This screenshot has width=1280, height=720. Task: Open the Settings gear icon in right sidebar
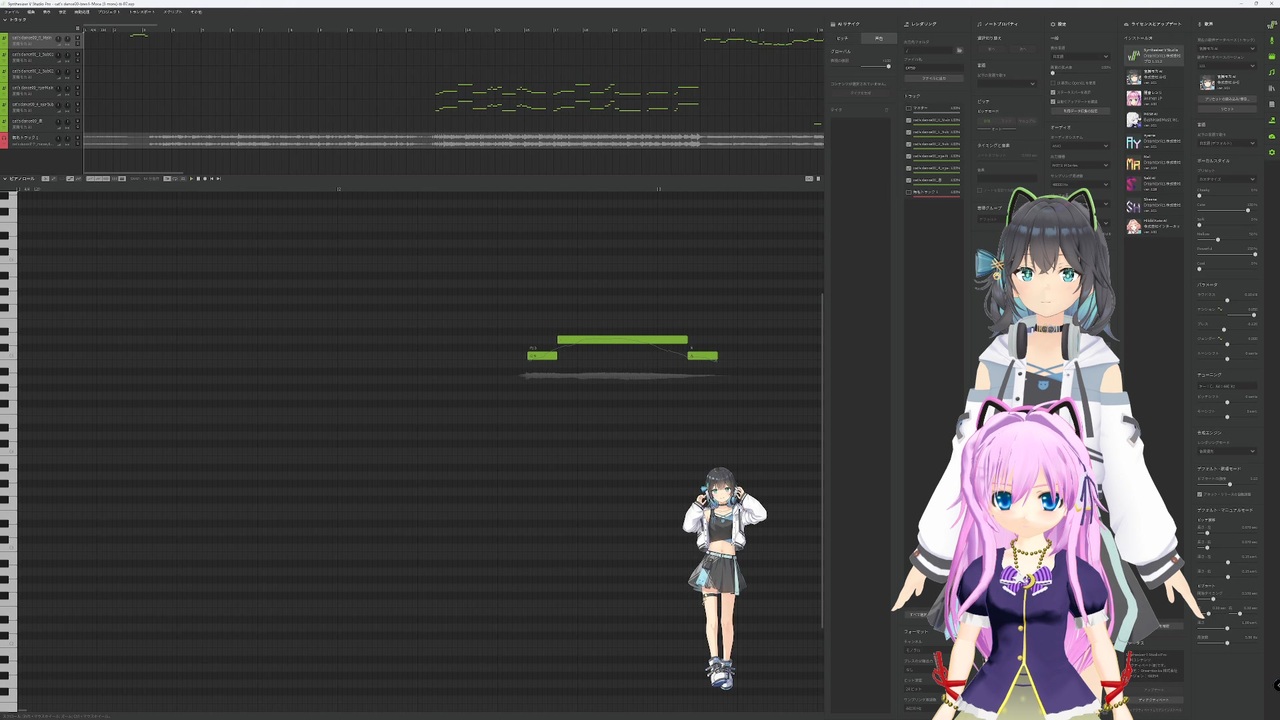tap(1272, 152)
